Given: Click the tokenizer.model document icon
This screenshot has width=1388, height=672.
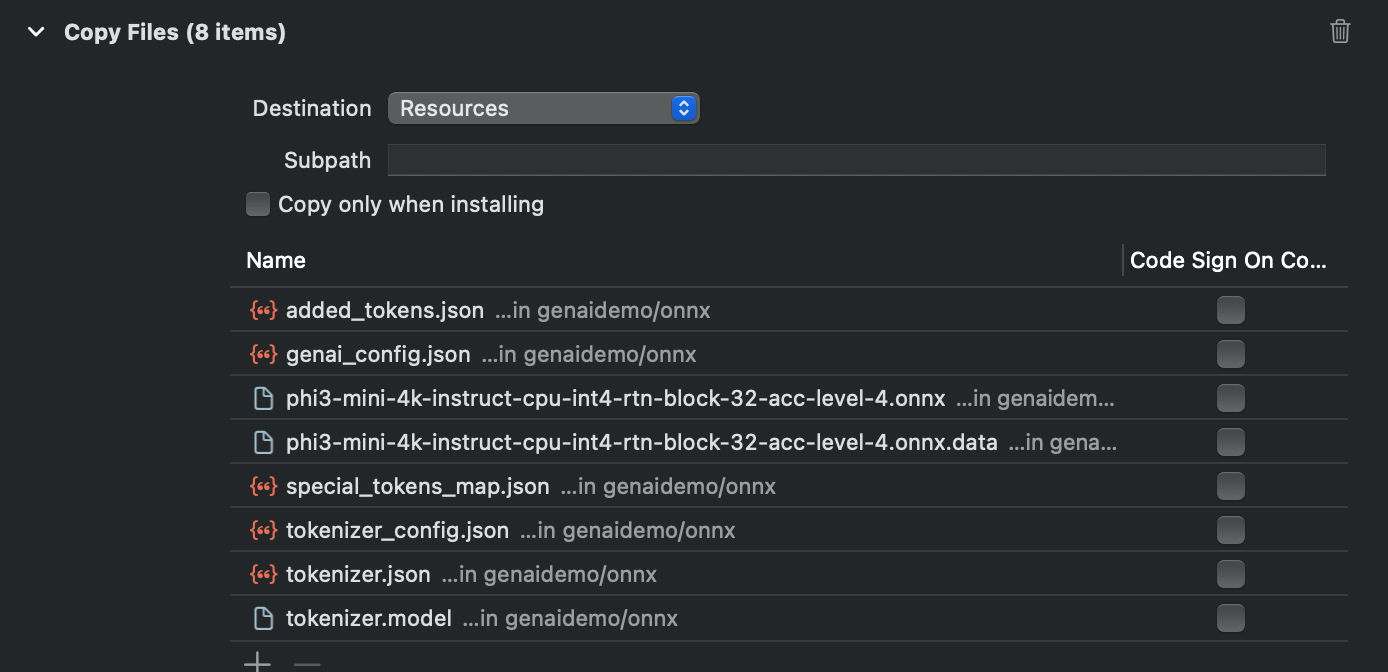Looking at the screenshot, I should (263, 619).
